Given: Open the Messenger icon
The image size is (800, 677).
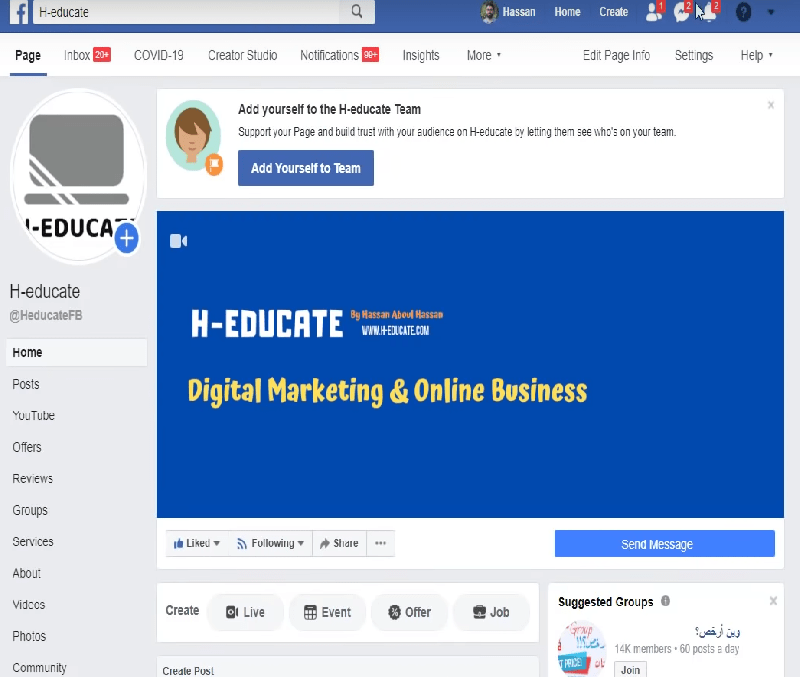Looking at the screenshot, I should click(x=682, y=12).
